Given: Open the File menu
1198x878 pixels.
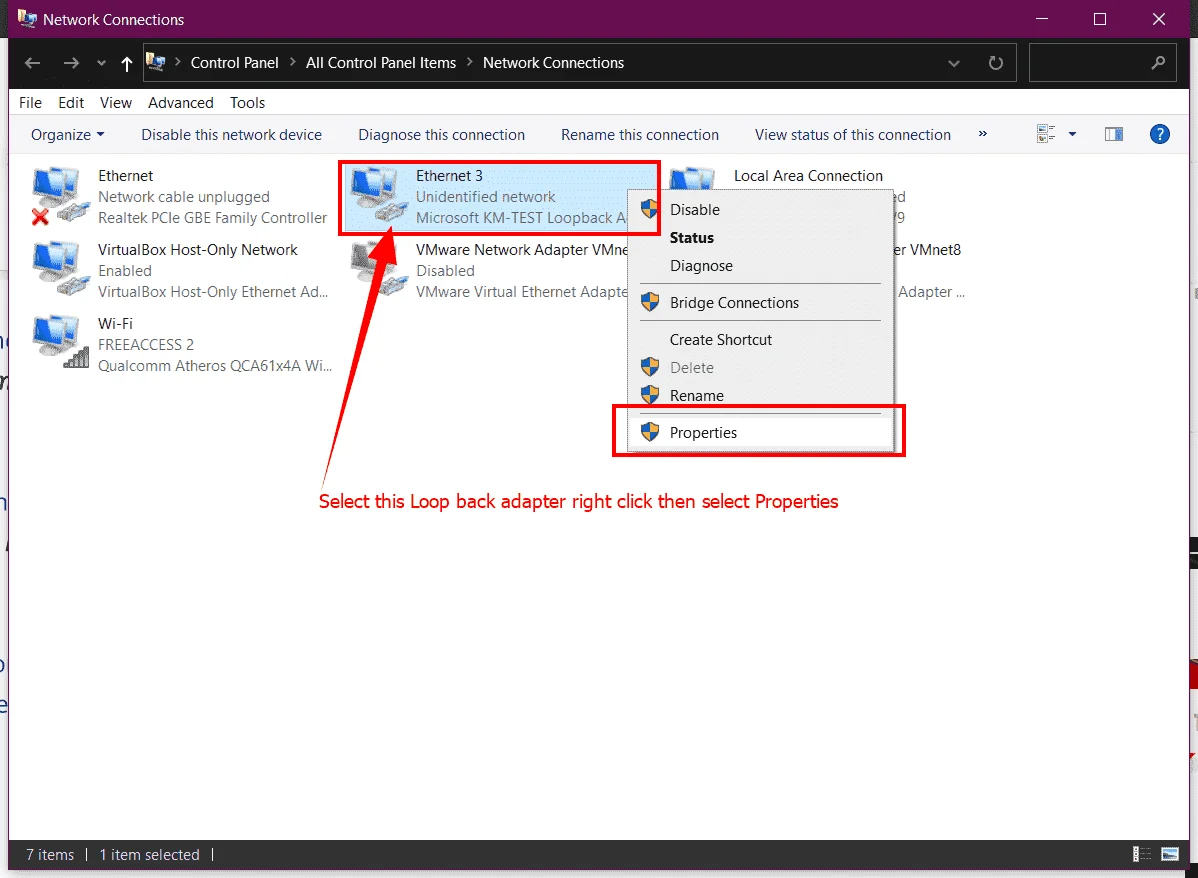Looking at the screenshot, I should click(31, 102).
